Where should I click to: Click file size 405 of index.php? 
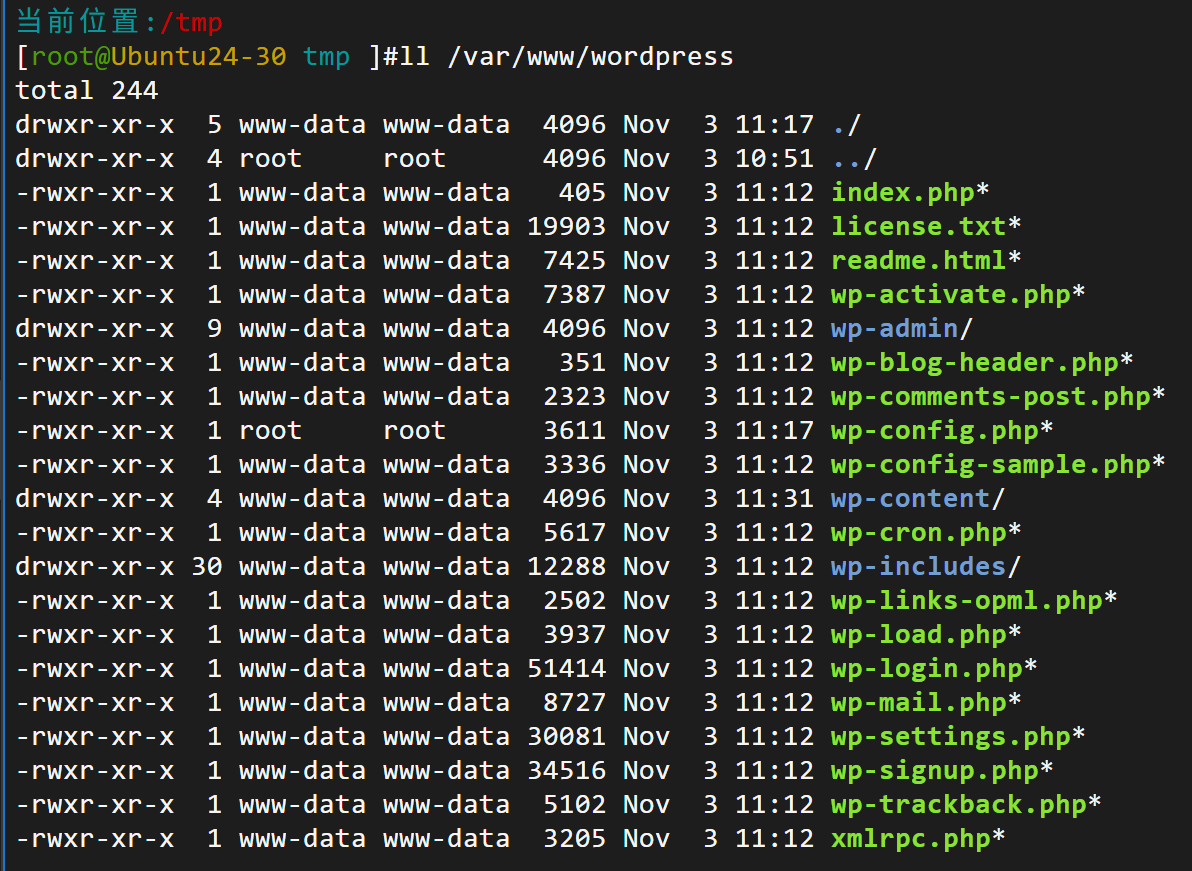tap(582, 193)
